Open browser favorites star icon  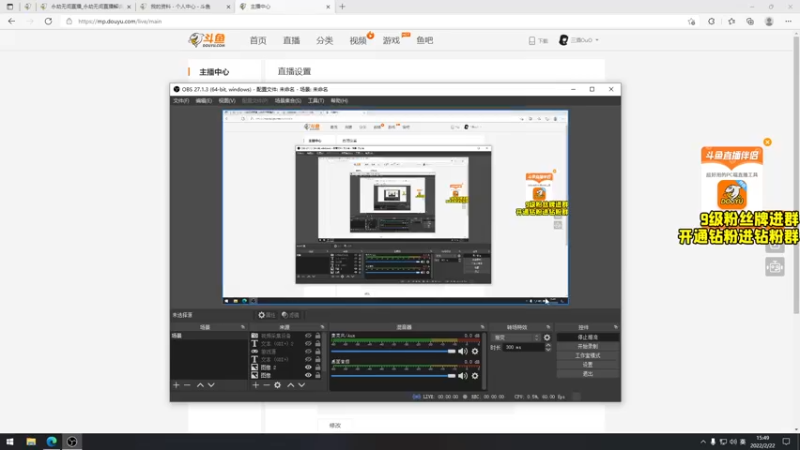[x=731, y=21]
